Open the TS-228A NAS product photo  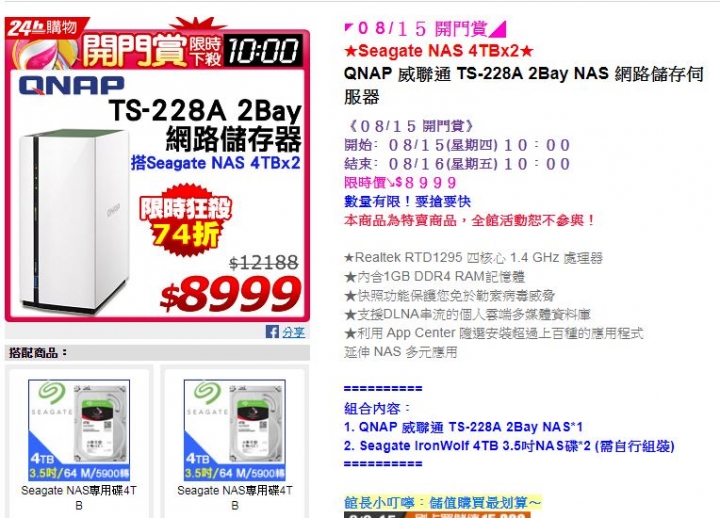coord(73,220)
